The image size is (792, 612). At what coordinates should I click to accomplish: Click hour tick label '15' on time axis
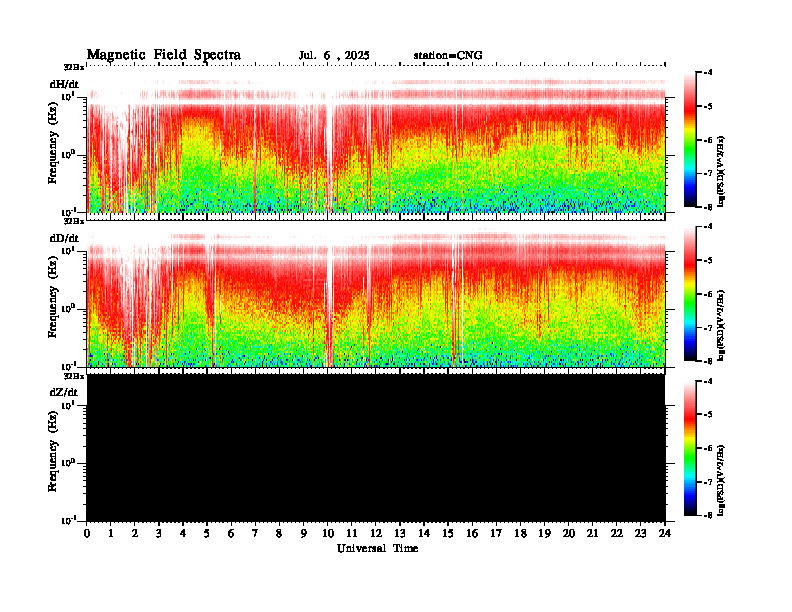click(448, 533)
